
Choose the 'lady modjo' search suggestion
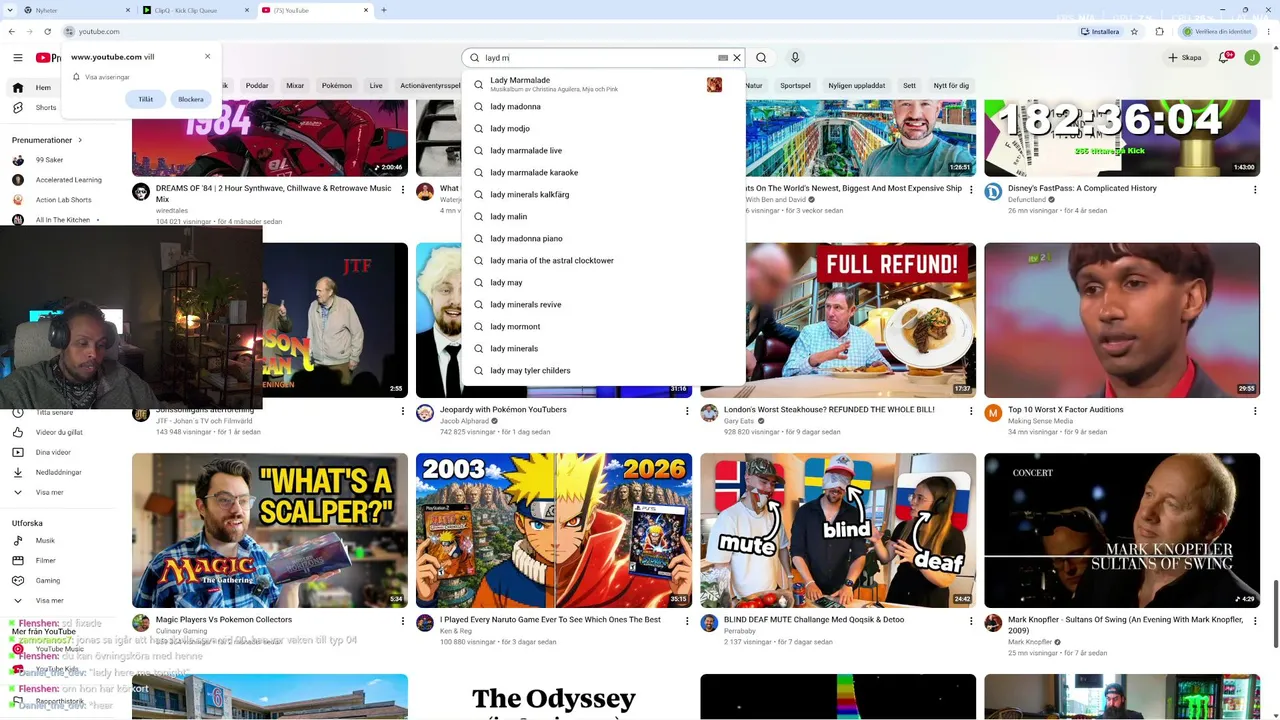[603, 129]
